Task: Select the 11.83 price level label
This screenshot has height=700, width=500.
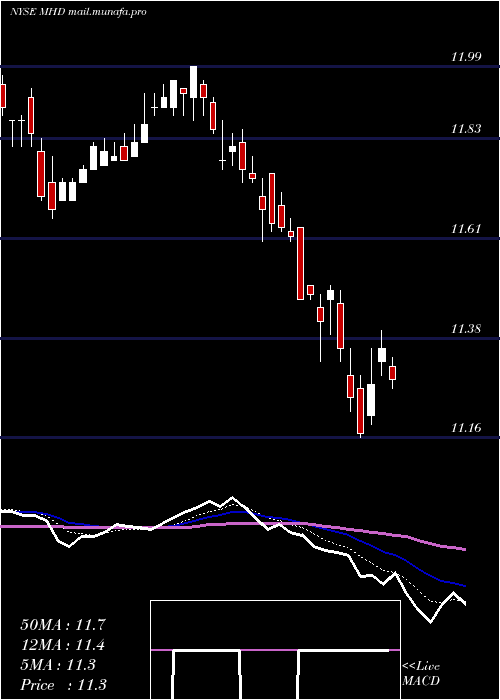Action: coord(466,129)
